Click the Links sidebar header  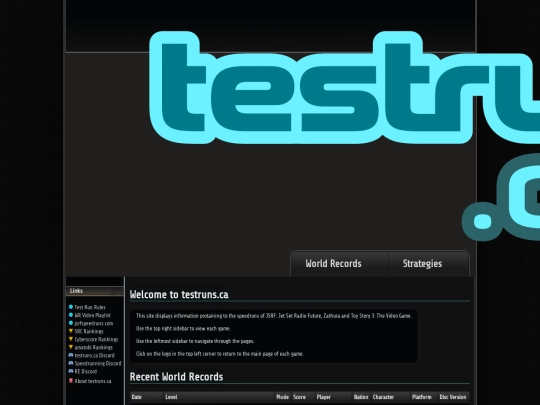(95, 291)
